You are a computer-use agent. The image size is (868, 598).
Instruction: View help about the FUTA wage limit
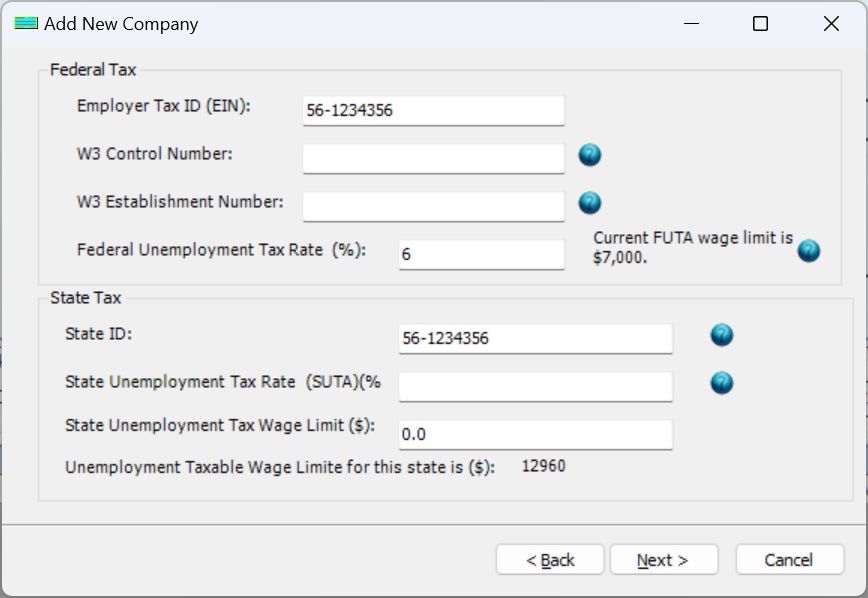pyautogui.click(x=808, y=253)
